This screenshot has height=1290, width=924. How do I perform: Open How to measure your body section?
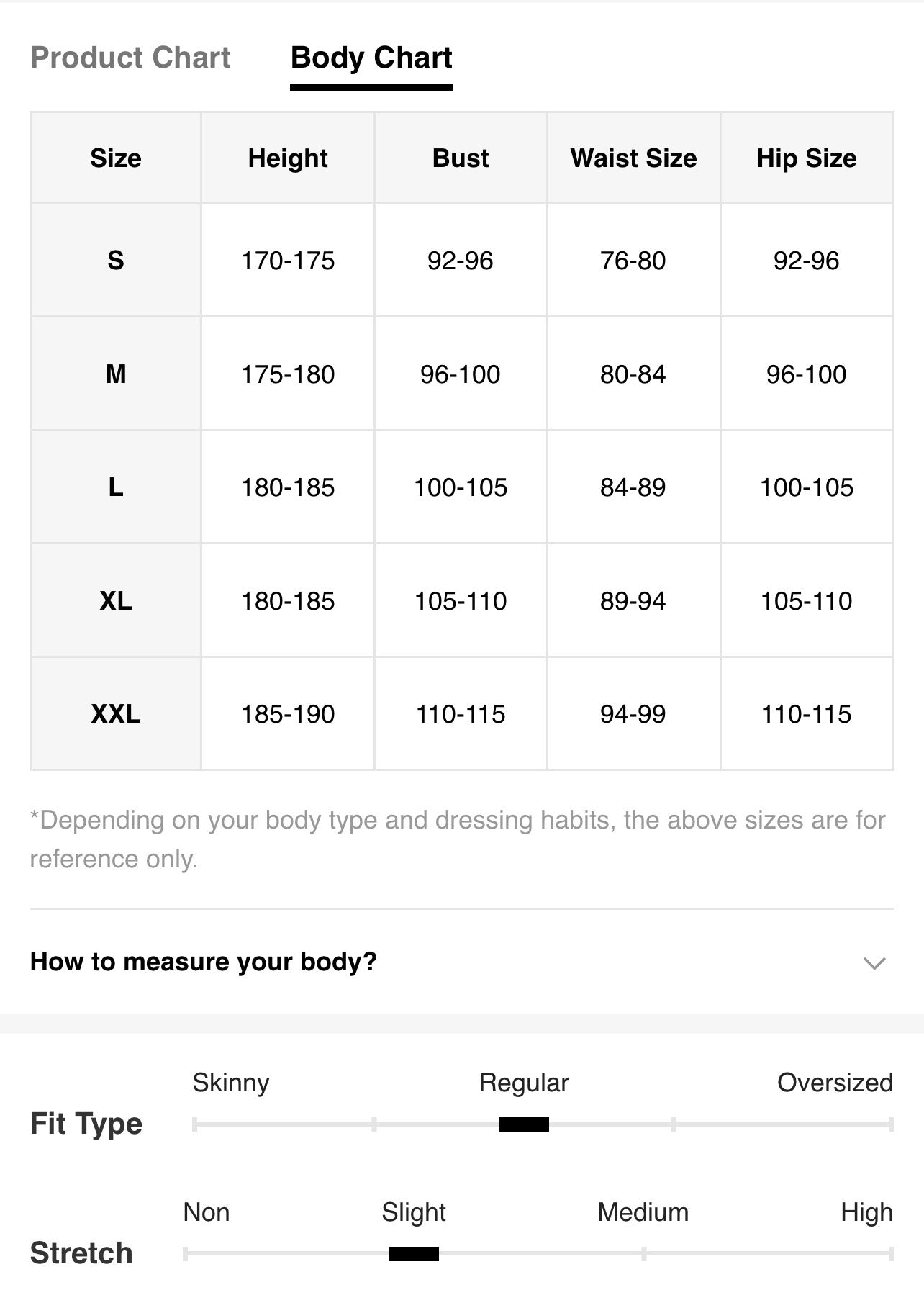[x=461, y=962]
